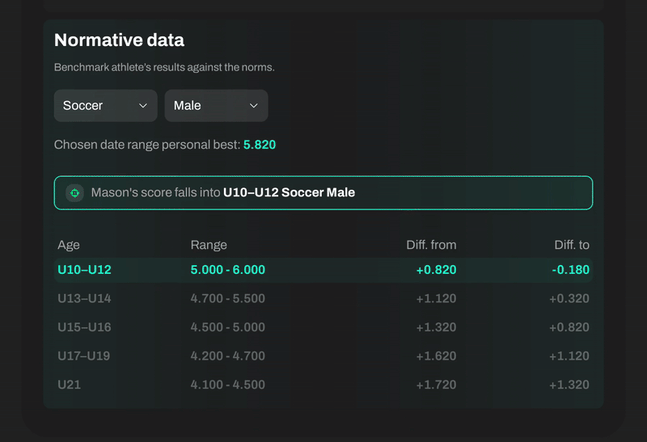The width and height of the screenshot is (647, 442).
Task: Select the U17–U19 age label
Action: coord(84,355)
